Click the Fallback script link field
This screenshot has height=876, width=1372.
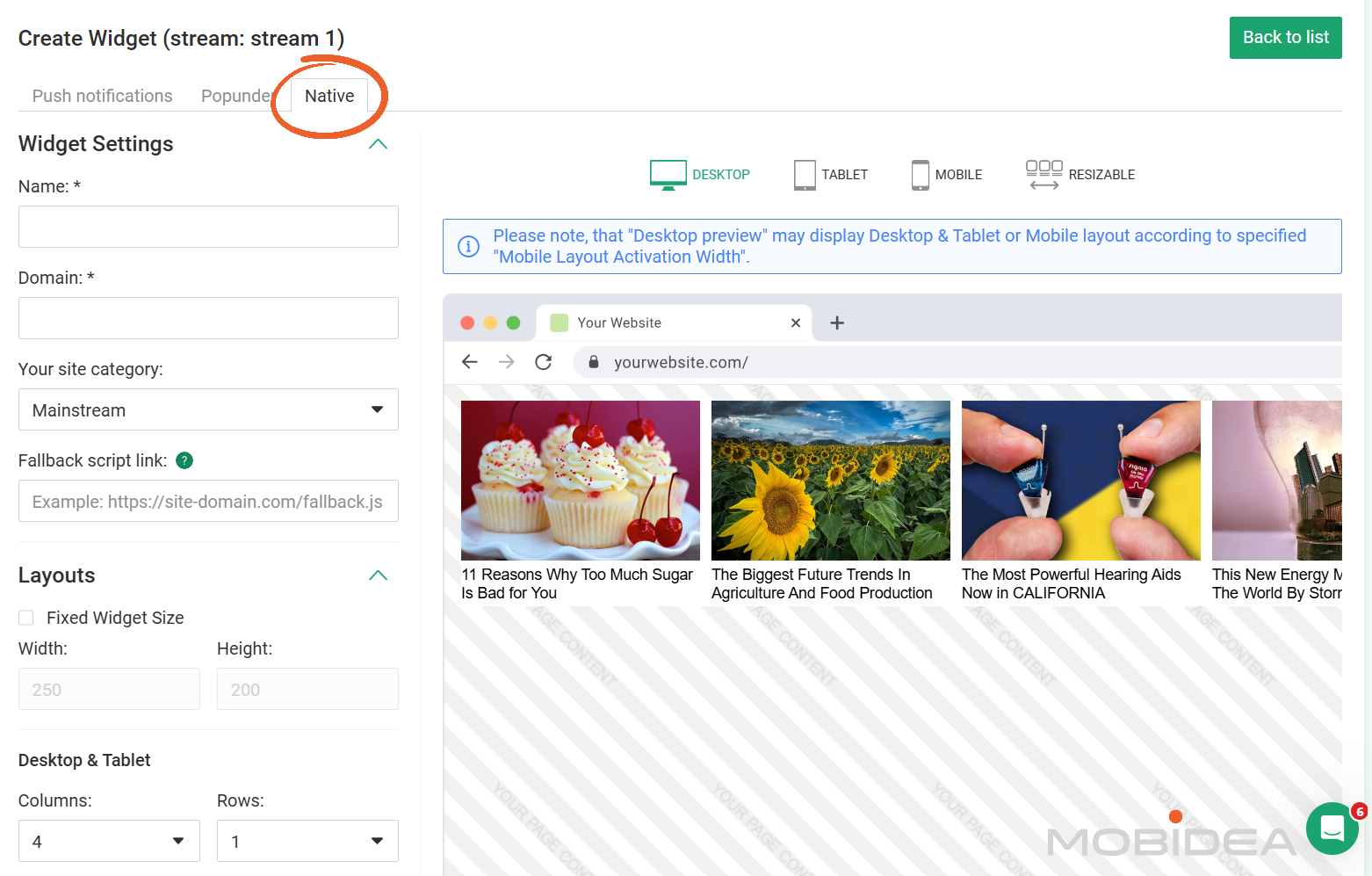[x=208, y=501]
